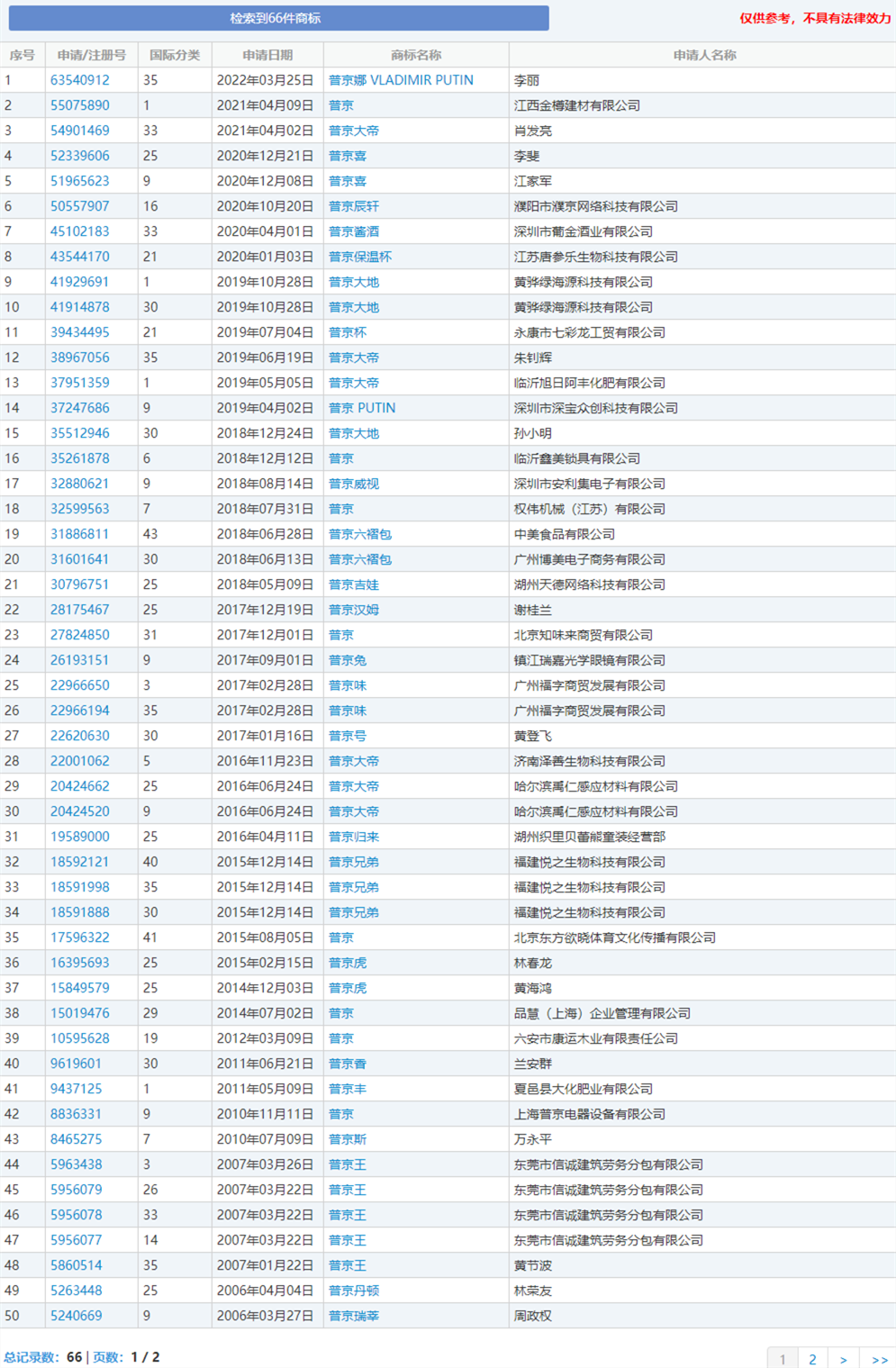Select page 1 in pagination

(783, 1358)
